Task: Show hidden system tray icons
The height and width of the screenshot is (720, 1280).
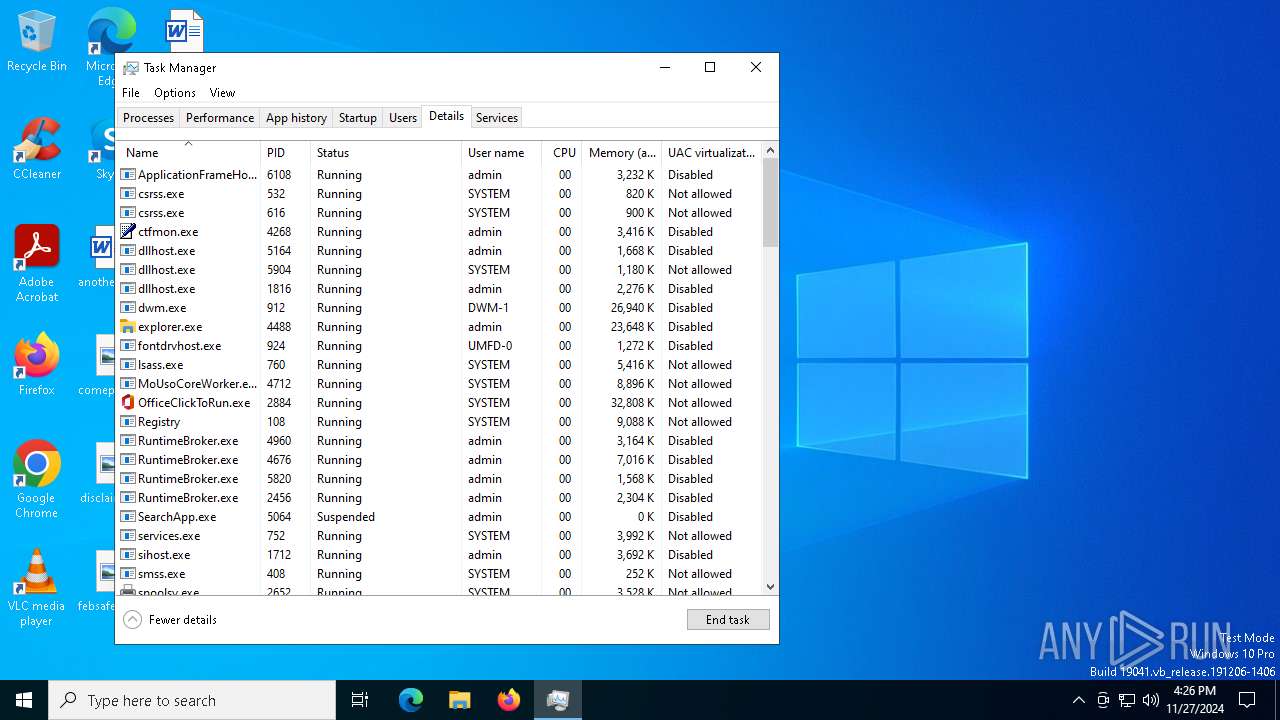Action: (1078, 700)
